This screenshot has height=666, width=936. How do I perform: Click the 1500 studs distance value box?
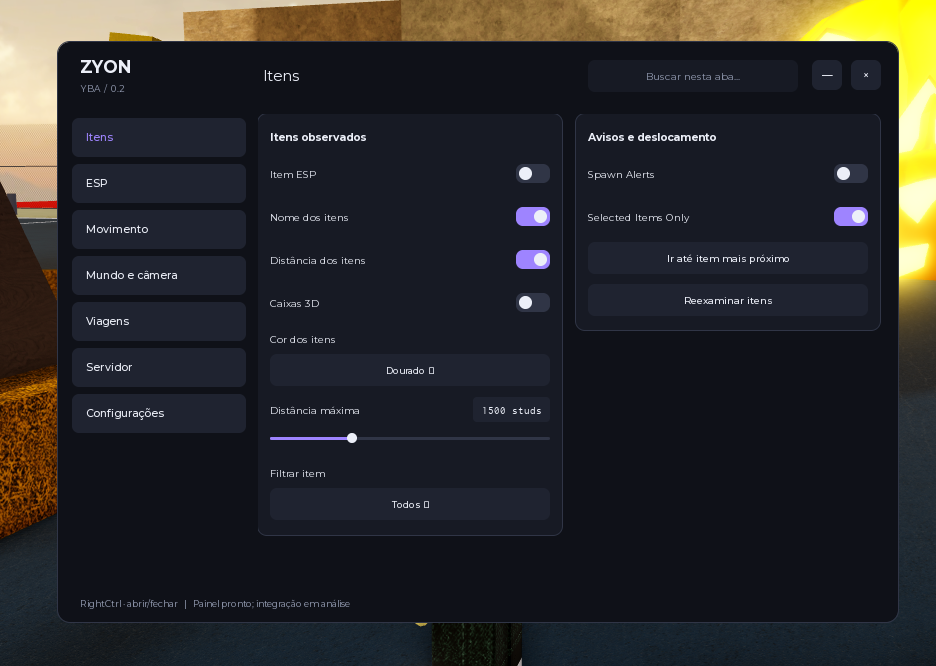tap(512, 411)
